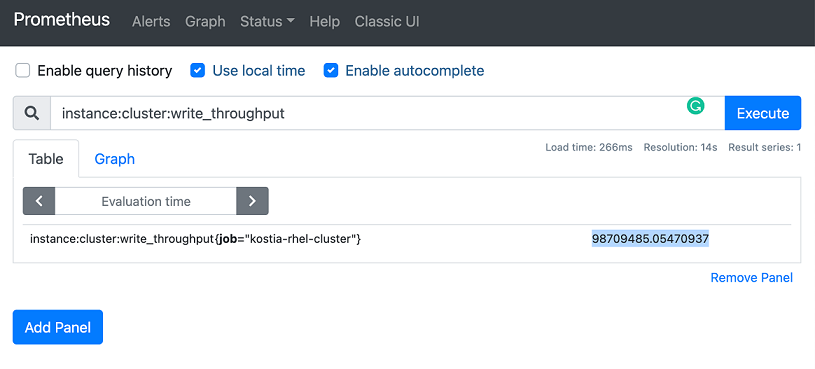Switch to the Classic UI
Viewport: 815px width, 369px height.
point(387,21)
